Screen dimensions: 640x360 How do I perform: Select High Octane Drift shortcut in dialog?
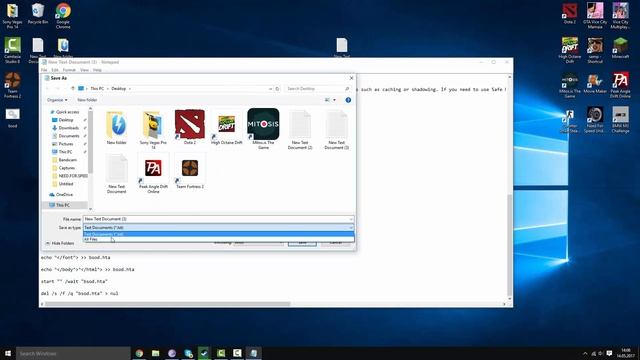[227, 127]
